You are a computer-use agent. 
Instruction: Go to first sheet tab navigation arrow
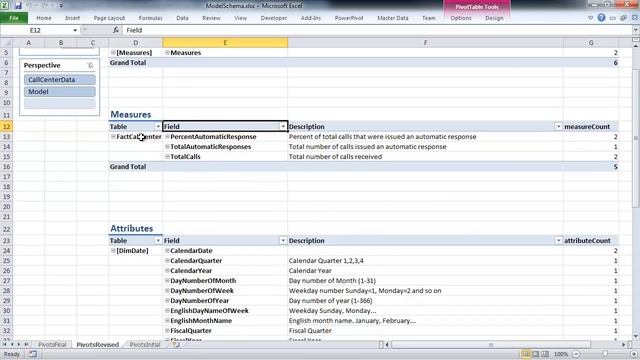point(4,344)
